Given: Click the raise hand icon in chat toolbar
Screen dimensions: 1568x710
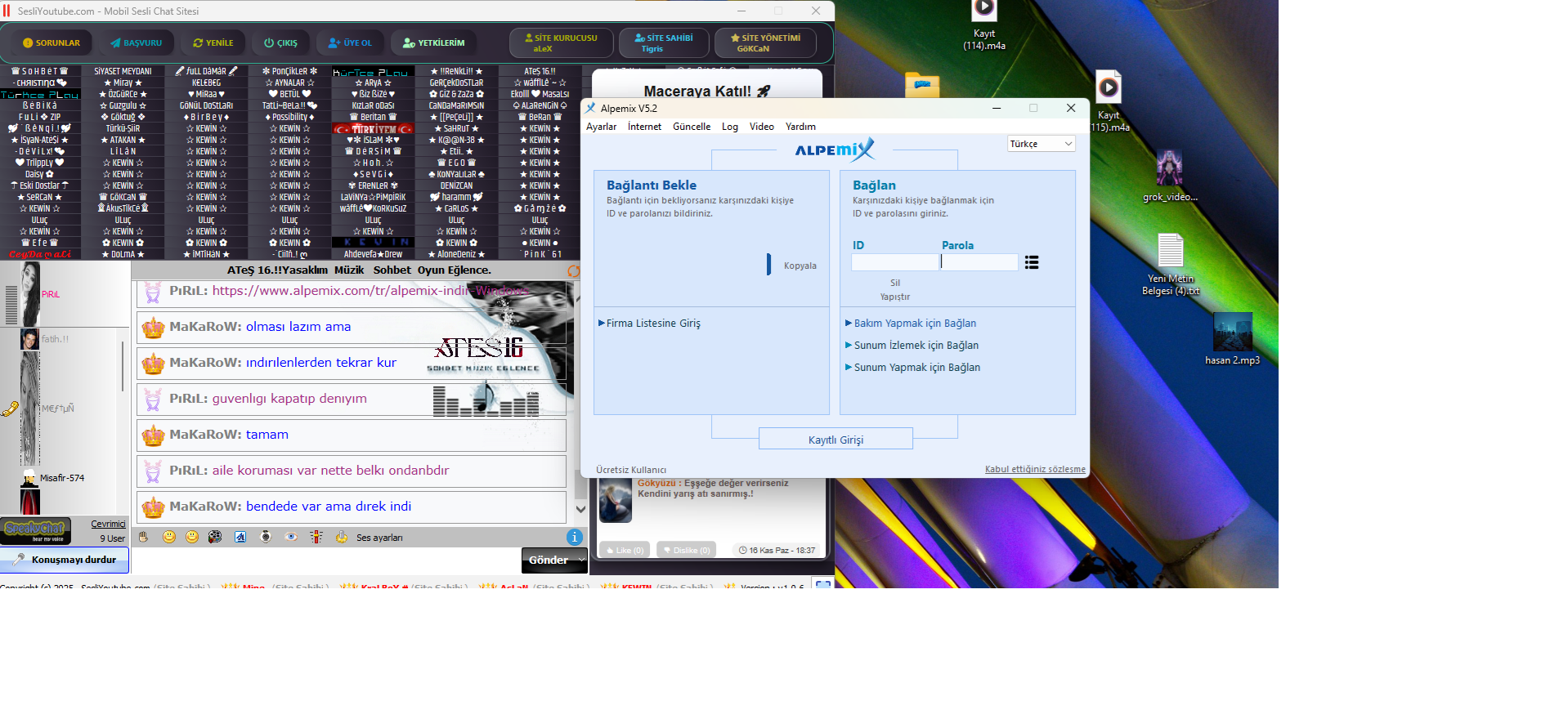Looking at the screenshot, I should [144, 537].
